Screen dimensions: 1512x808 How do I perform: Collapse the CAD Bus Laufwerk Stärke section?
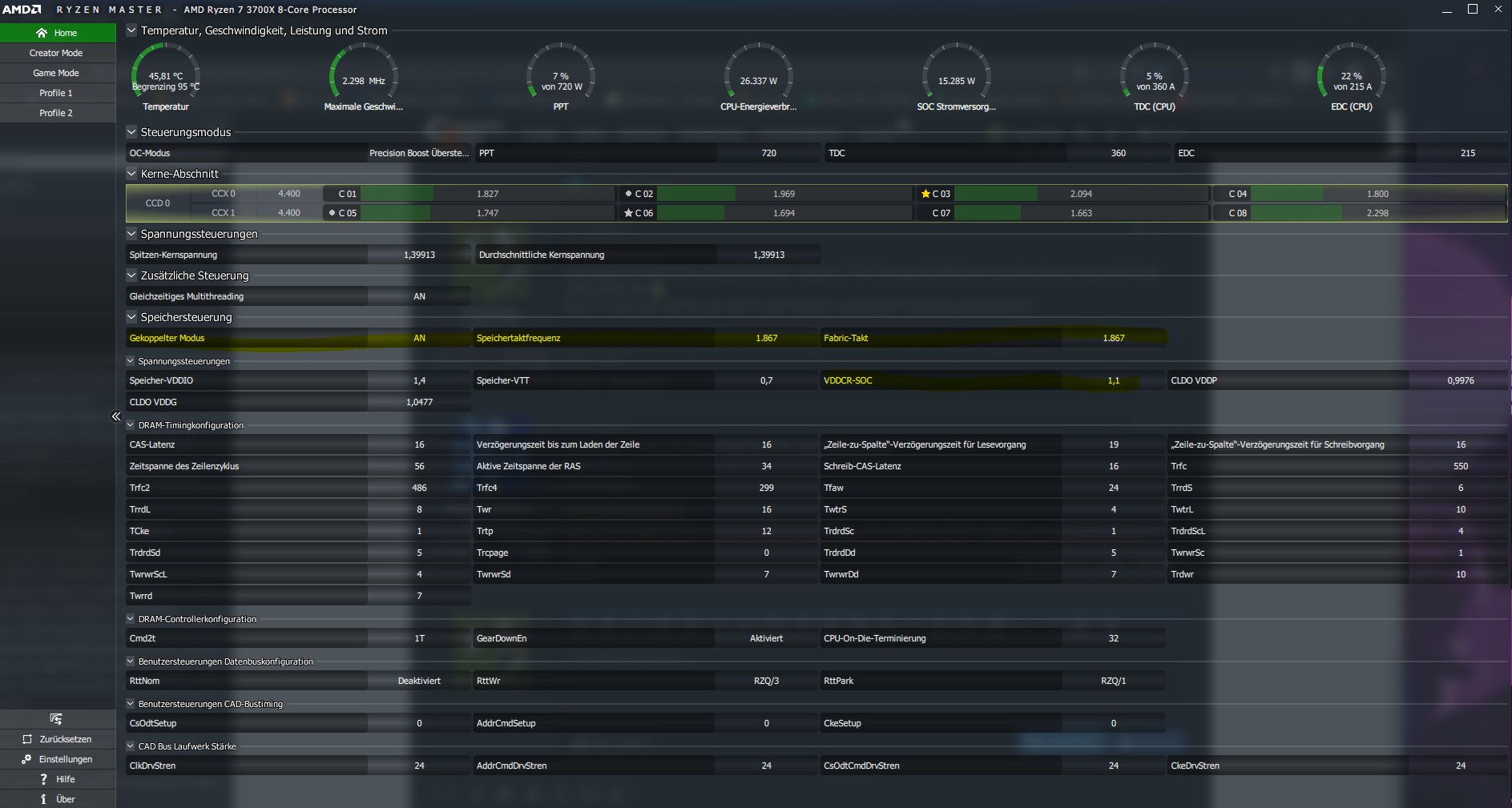(131, 746)
